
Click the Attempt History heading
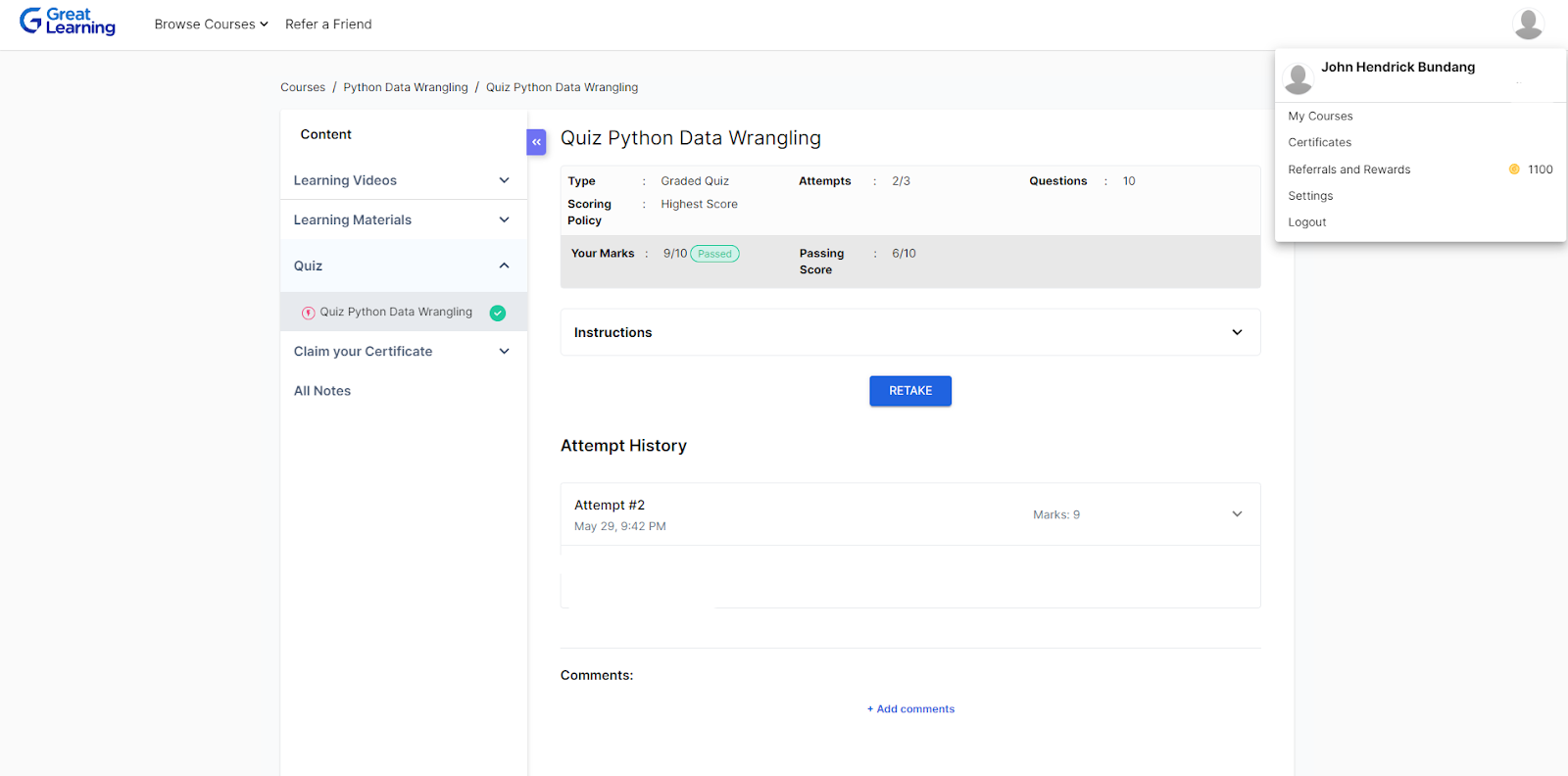(623, 446)
